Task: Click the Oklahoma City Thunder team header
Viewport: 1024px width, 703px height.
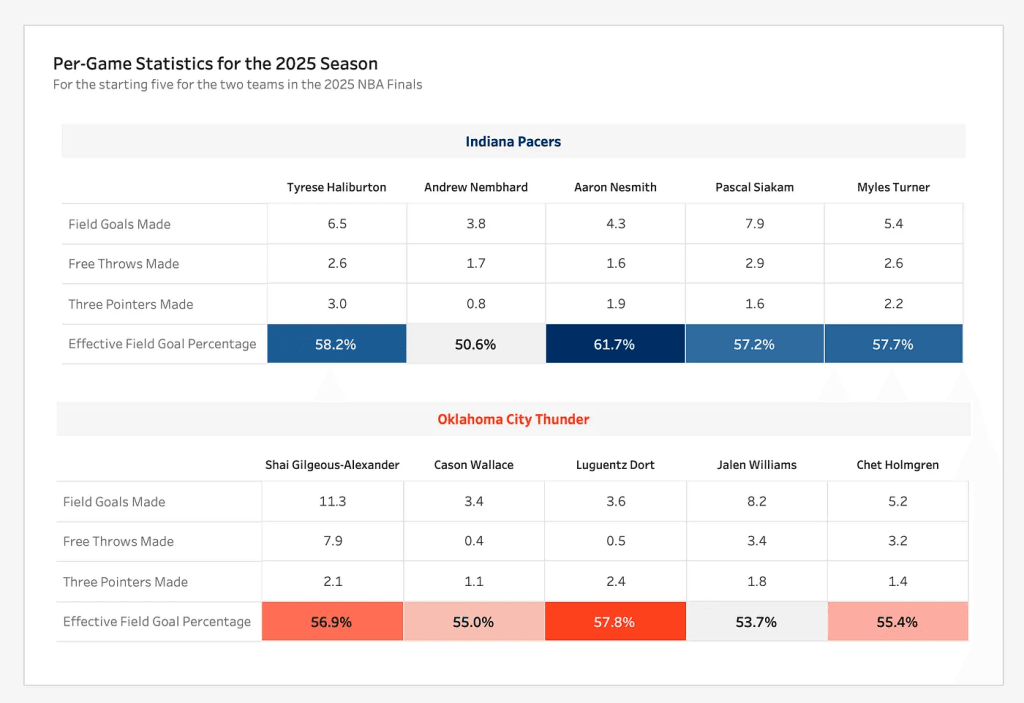Action: tap(513, 419)
